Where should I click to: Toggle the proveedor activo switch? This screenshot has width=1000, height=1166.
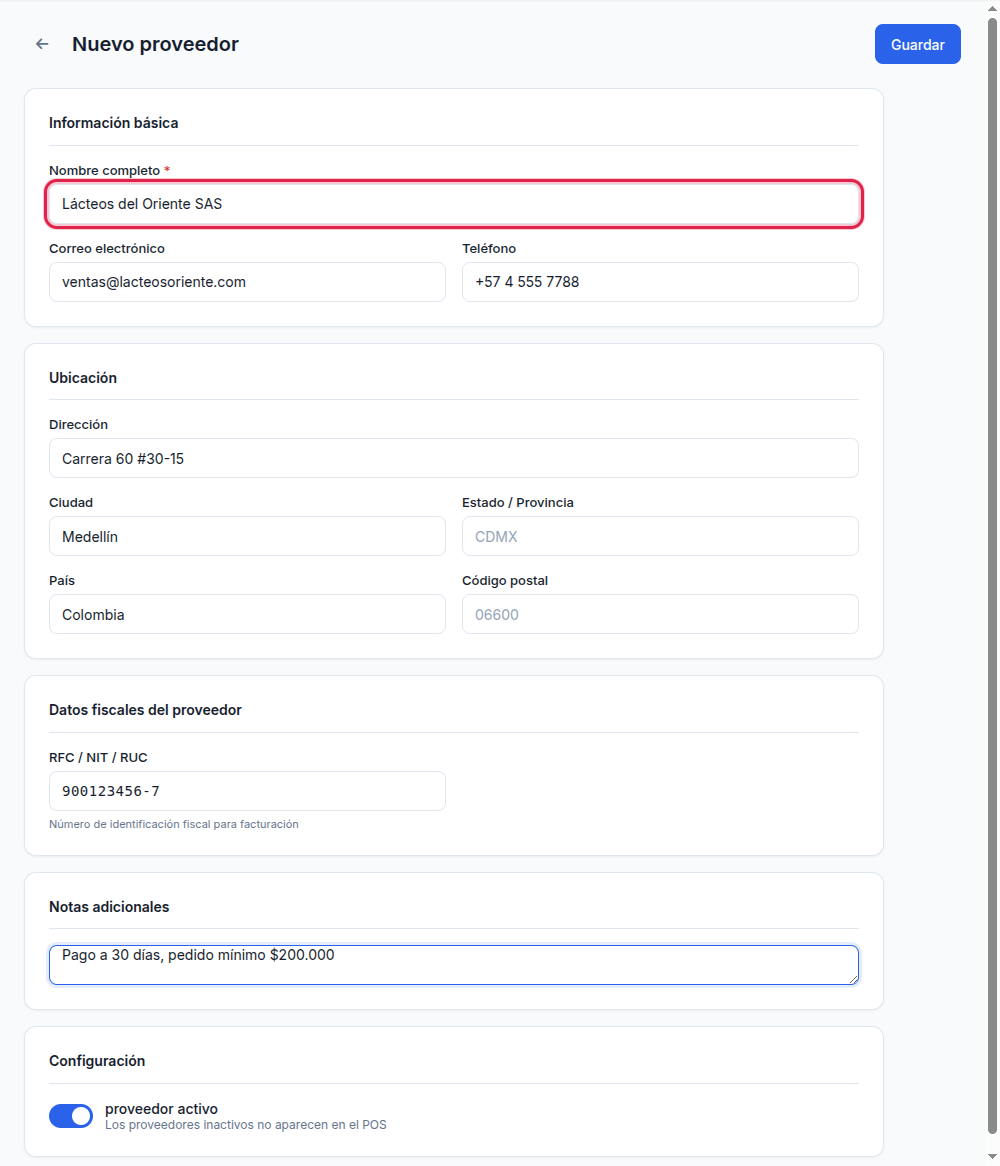click(x=71, y=1115)
